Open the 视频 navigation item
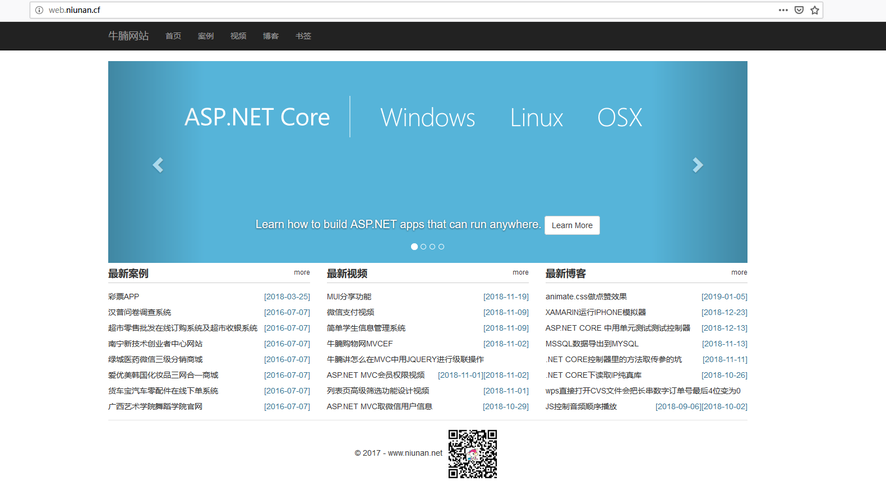 tap(238, 36)
